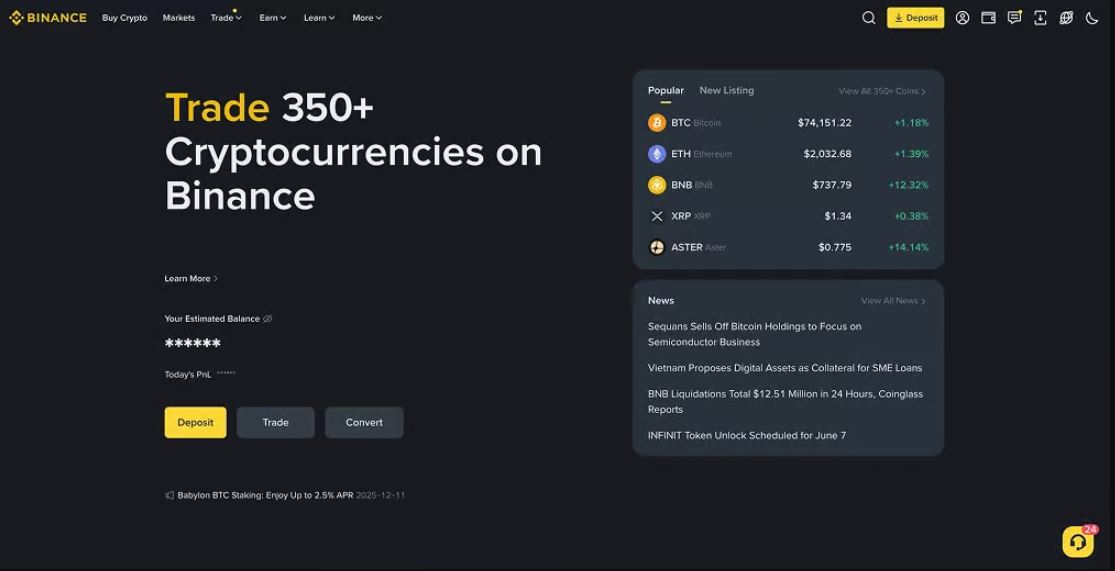Open the chat messages icon
Screen dimensions: 1115x571
[1015, 18]
